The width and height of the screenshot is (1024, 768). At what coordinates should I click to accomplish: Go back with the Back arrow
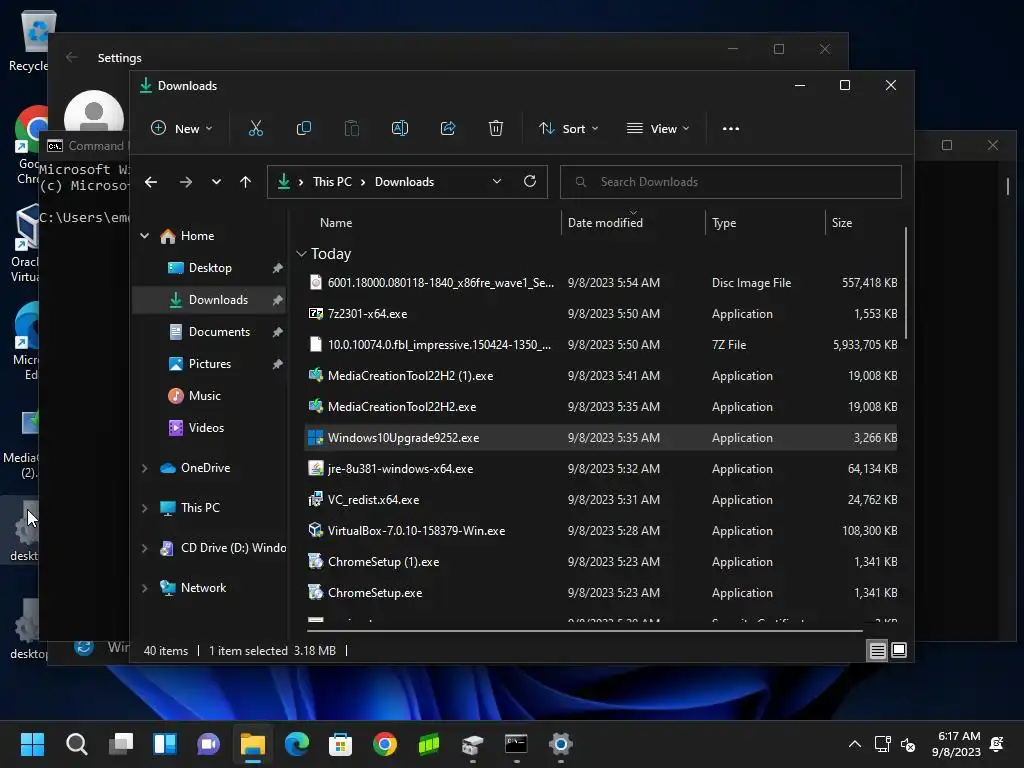point(151,182)
